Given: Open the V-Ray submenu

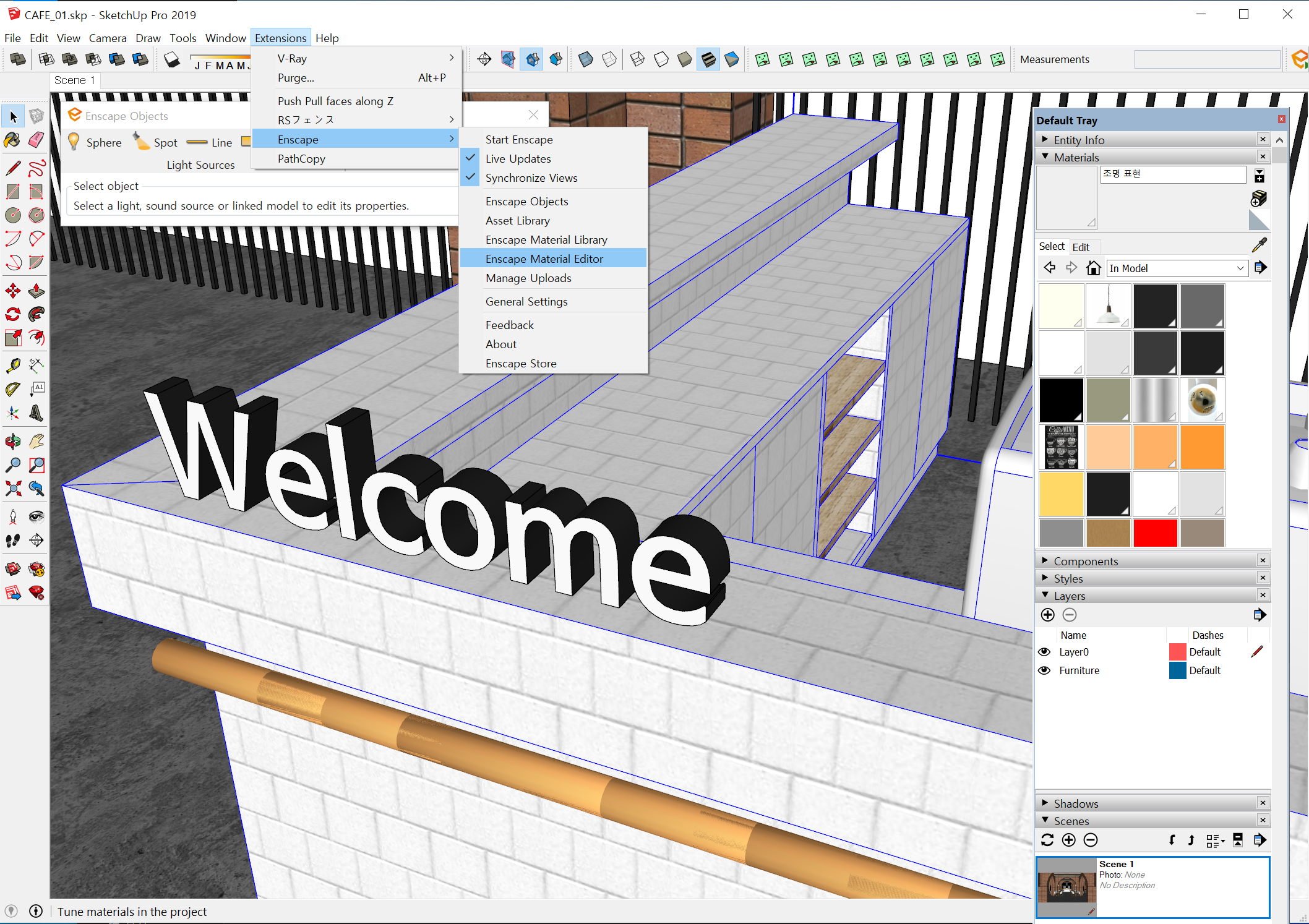Looking at the screenshot, I should click(357, 58).
